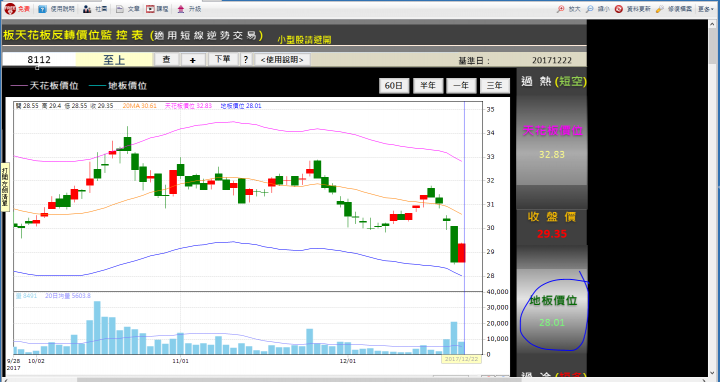Click the 地板價位 value 28.01 panel
720x382 pixels.
(551, 322)
